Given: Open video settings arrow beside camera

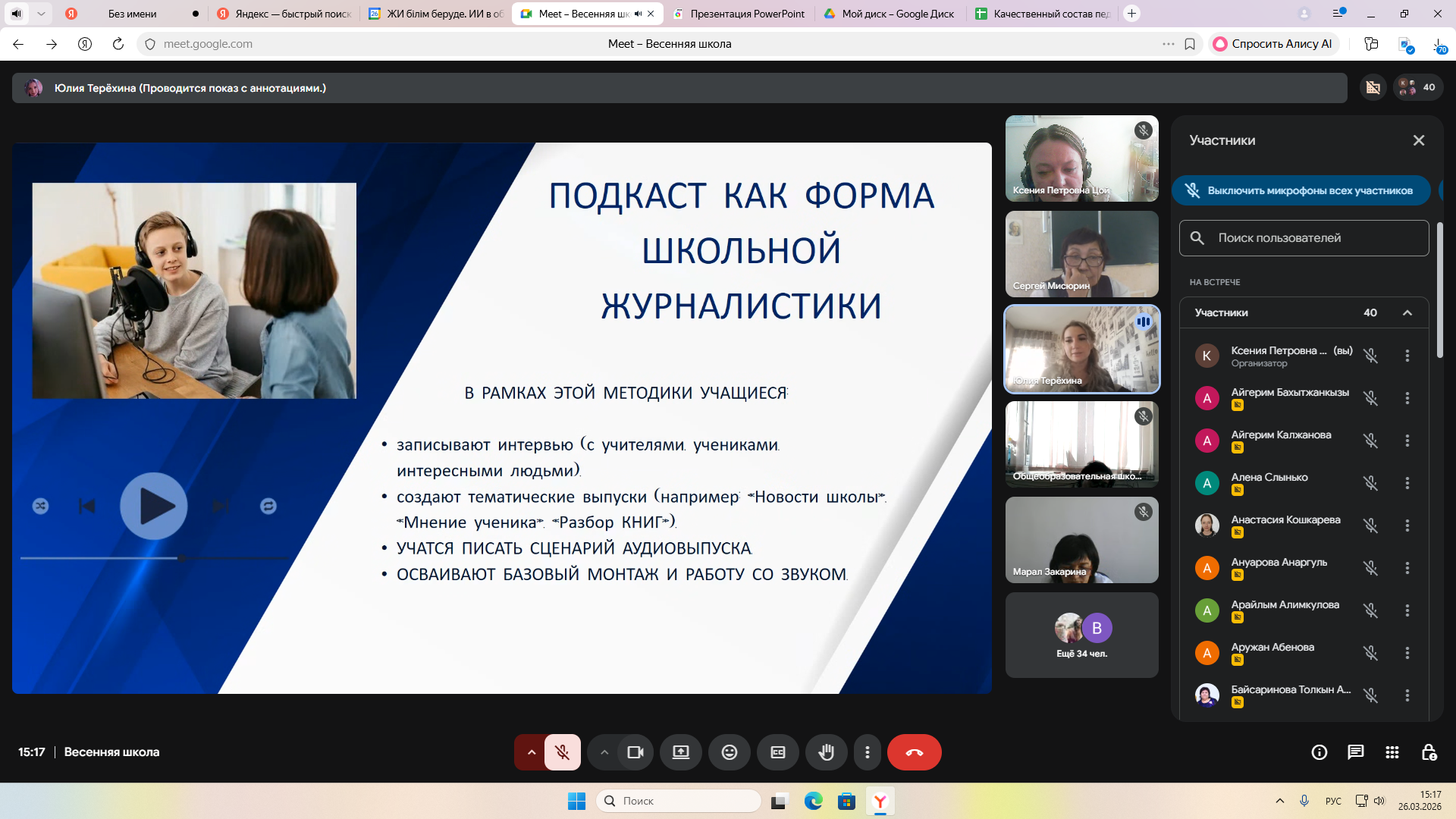Looking at the screenshot, I should point(604,752).
